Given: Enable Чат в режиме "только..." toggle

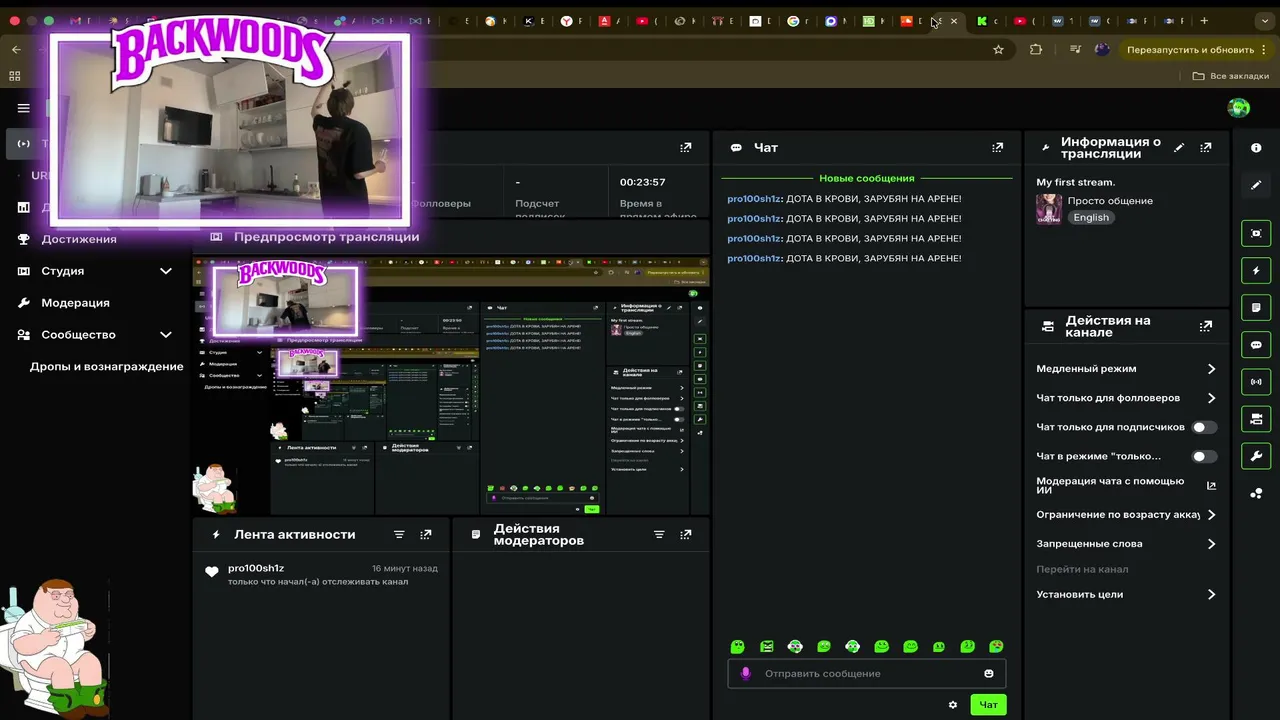Looking at the screenshot, I should tap(1204, 456).
